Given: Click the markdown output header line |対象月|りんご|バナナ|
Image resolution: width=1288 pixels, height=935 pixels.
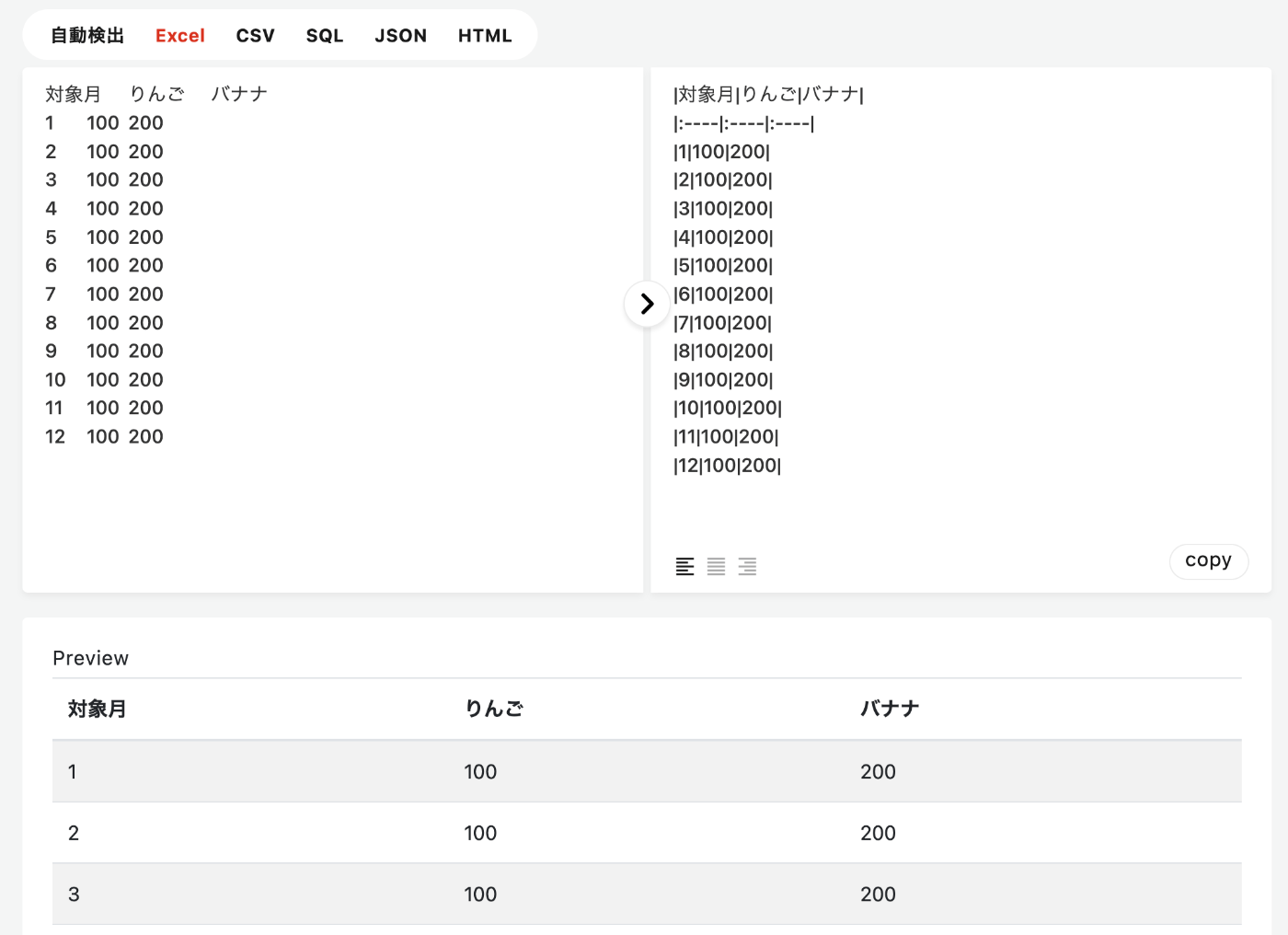Looking at the screenshot, I should 768,94.
